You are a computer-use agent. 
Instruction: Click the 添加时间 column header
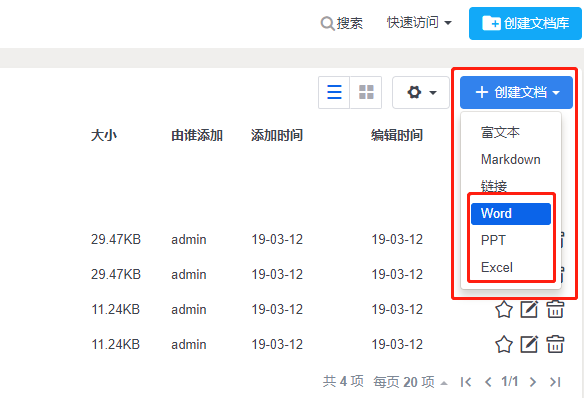point(277,136)
